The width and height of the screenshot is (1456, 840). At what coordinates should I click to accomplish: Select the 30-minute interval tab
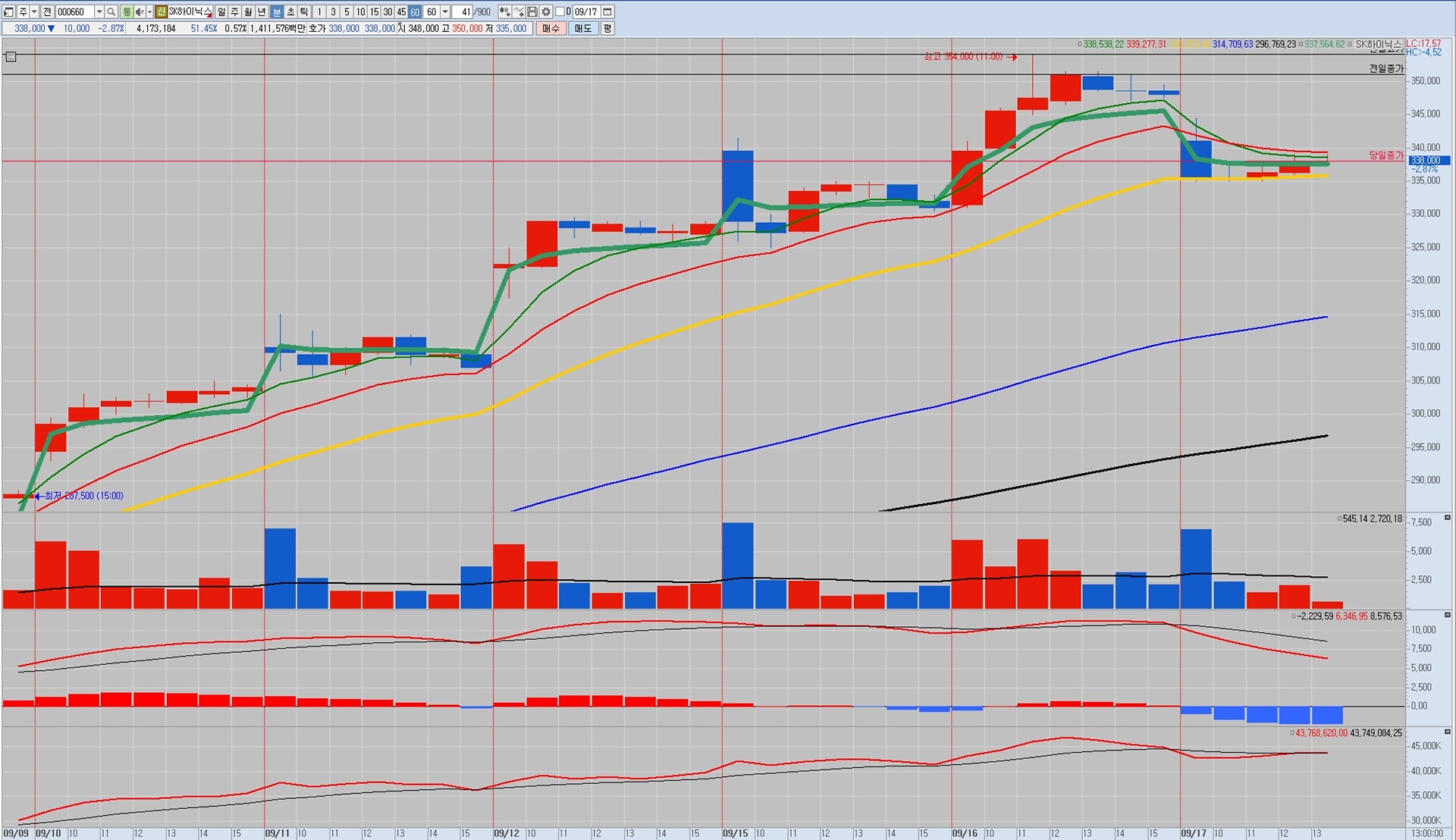point(388,12)
